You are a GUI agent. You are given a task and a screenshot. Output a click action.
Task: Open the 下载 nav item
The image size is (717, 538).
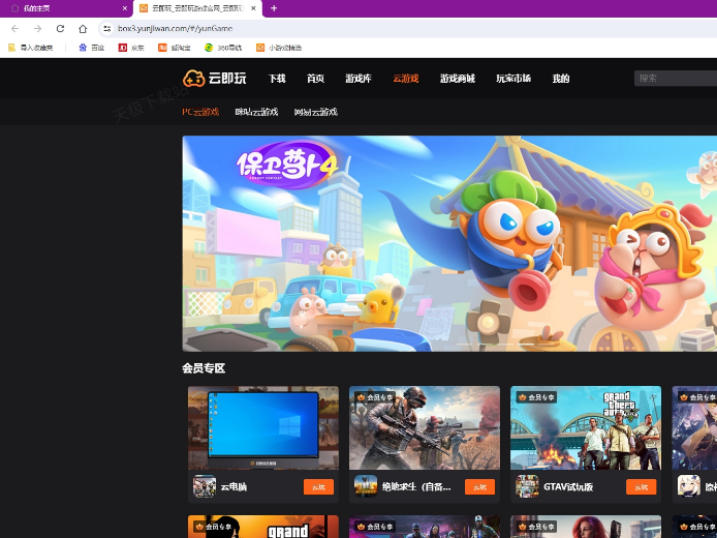click(277, 79)
